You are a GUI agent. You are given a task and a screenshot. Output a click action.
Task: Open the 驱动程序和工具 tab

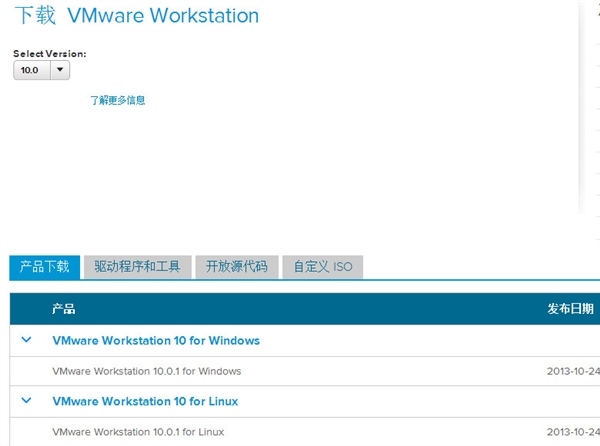point(137,266)
